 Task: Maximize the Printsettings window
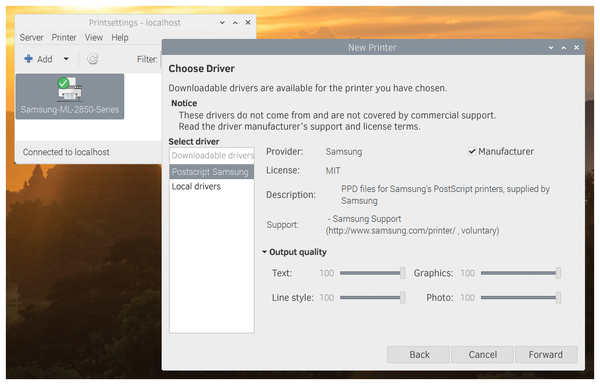pos(235,23)
